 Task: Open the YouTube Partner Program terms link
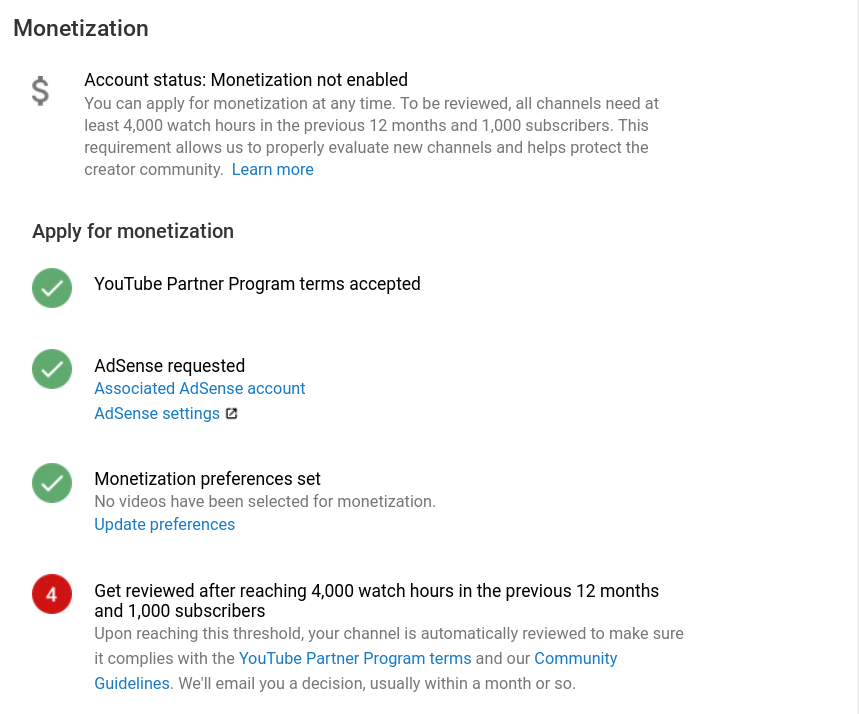[355, 658]
